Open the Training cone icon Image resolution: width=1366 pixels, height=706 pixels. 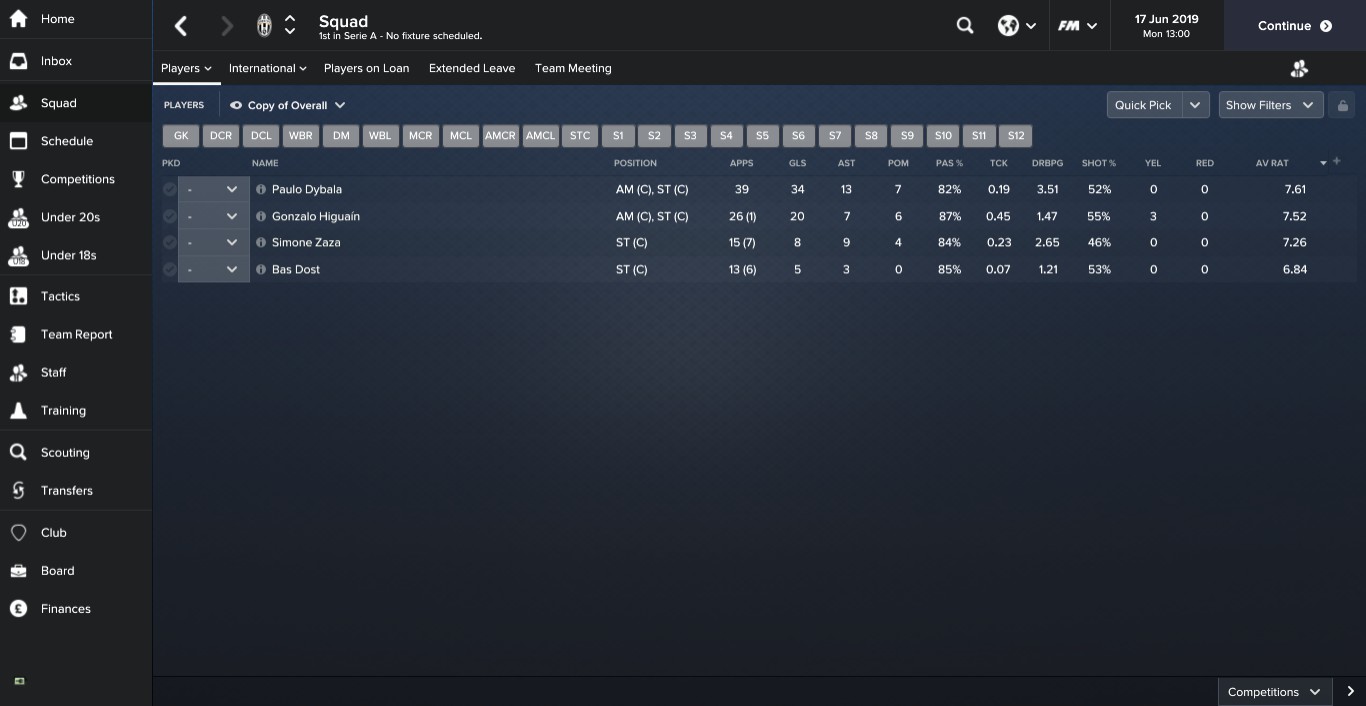(x=18, y=410)
